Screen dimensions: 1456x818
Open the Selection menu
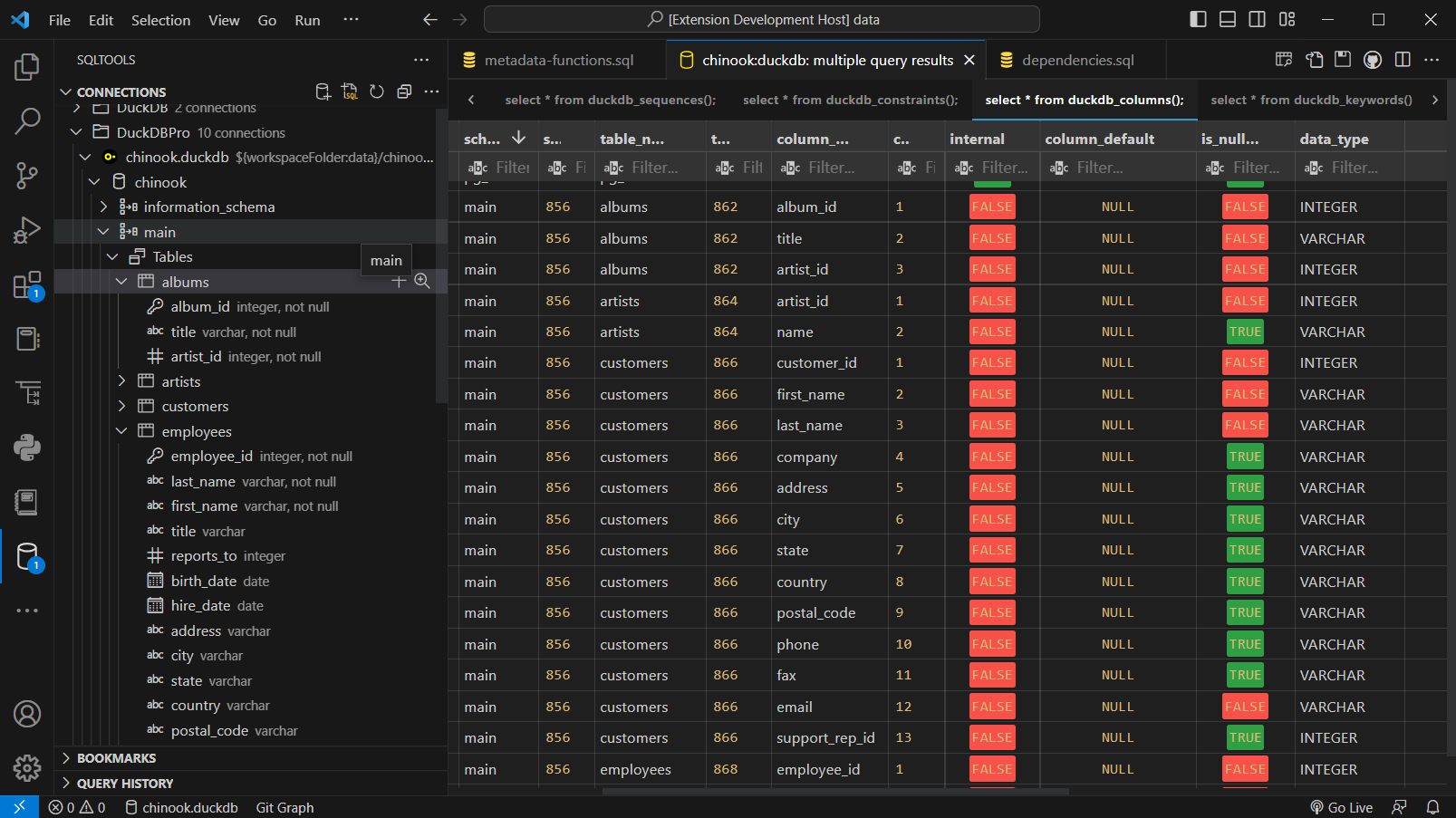tap(160, 20)
